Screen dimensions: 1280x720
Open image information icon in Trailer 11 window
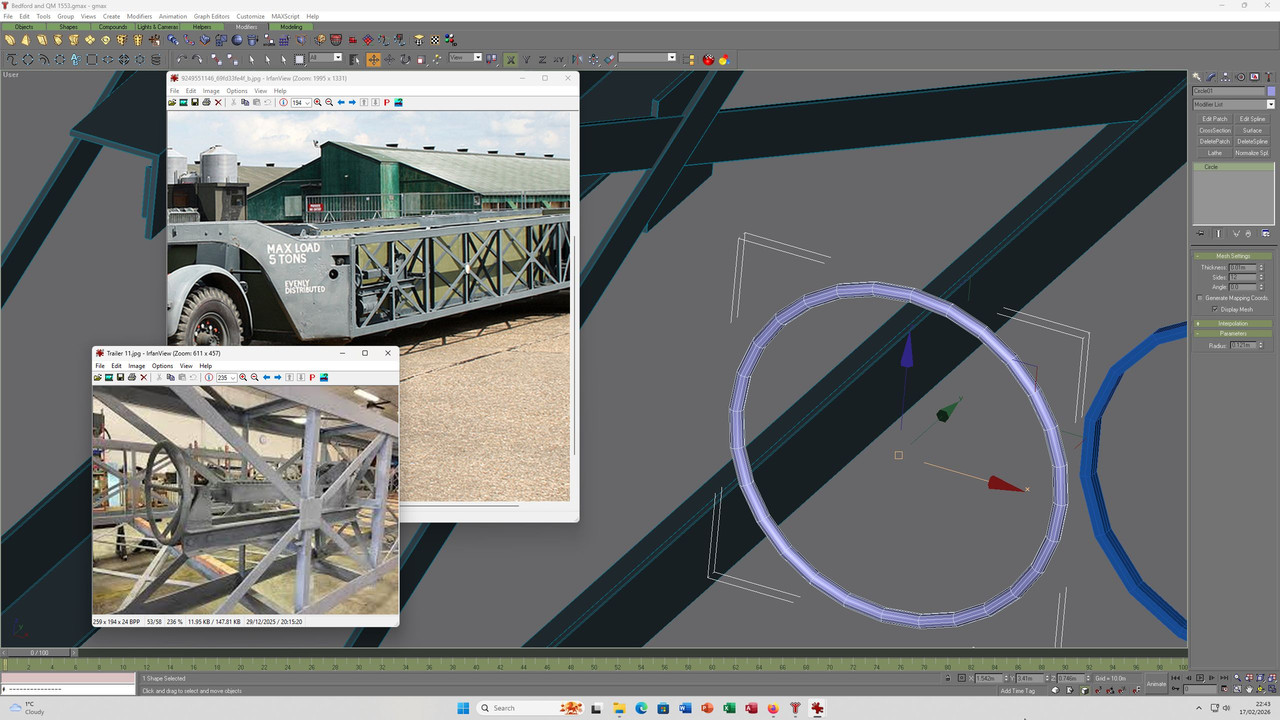(208, 377)
